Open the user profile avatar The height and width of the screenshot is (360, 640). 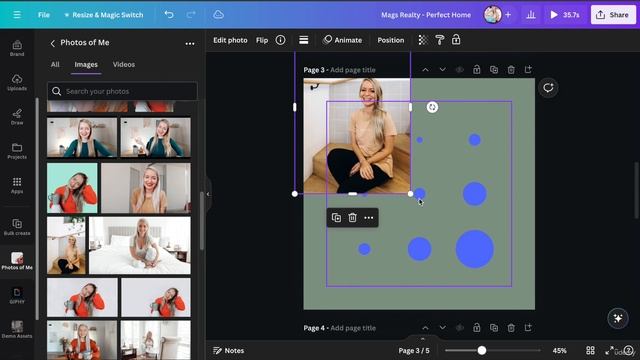[492, 15]
